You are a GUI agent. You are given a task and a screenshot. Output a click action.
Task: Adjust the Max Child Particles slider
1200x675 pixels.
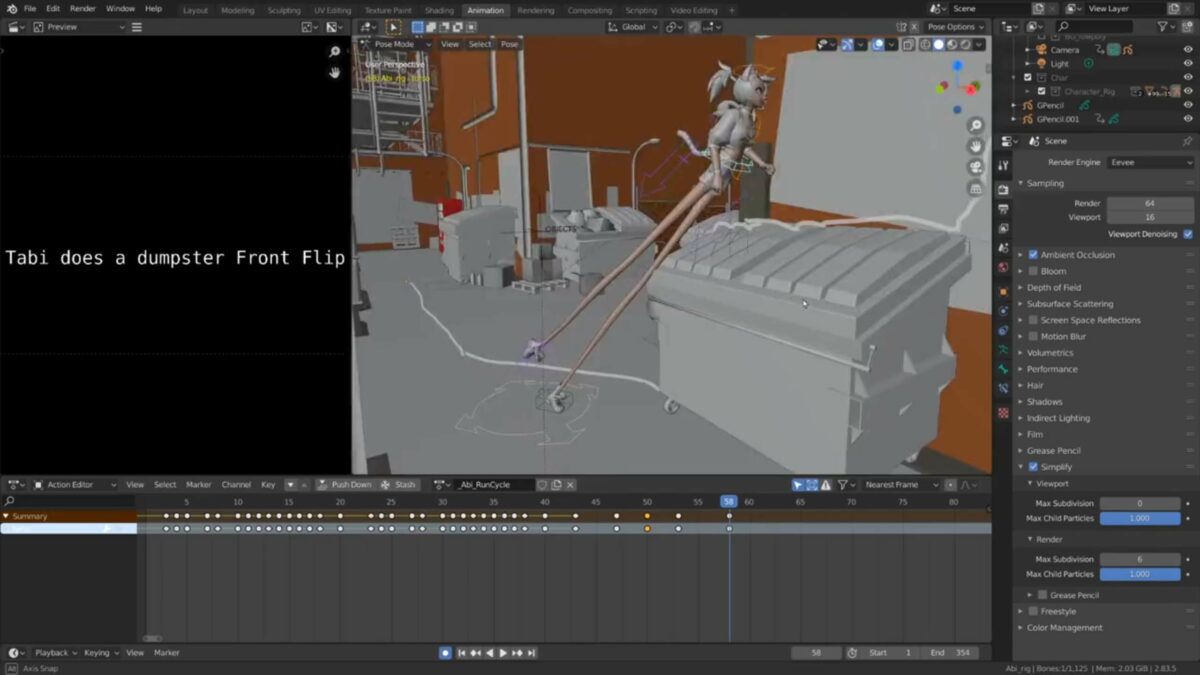pos(1140,518)
